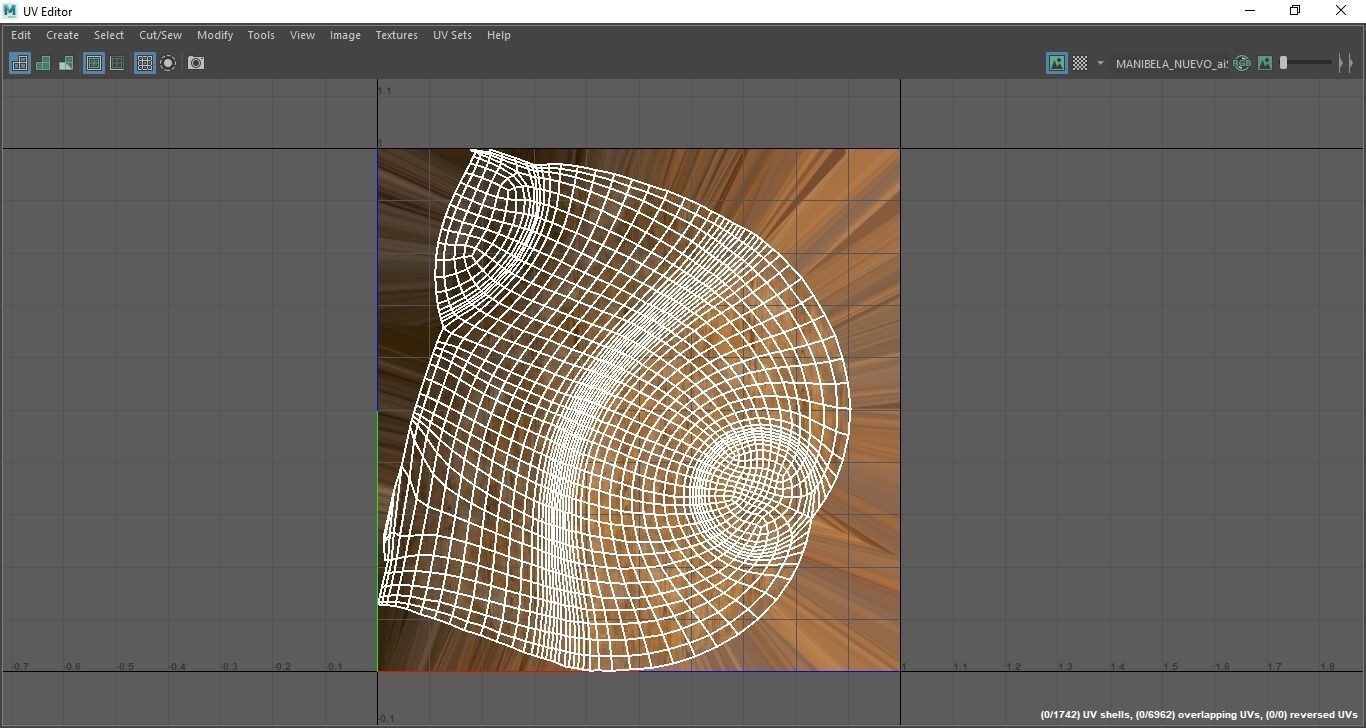Open the Create menu
The height and width of the screenshot is (728, 1366).
pos(62,35)
